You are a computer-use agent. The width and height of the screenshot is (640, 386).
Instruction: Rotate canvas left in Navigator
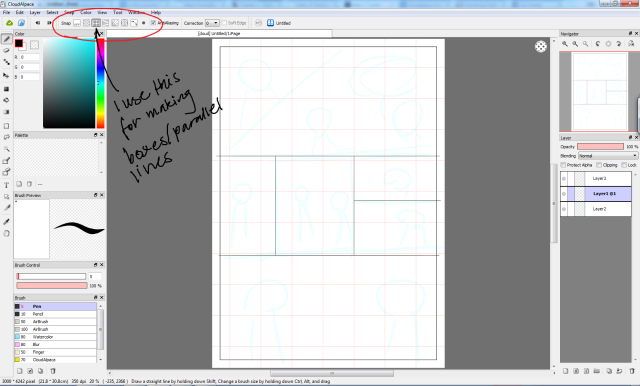coord(598,44)
